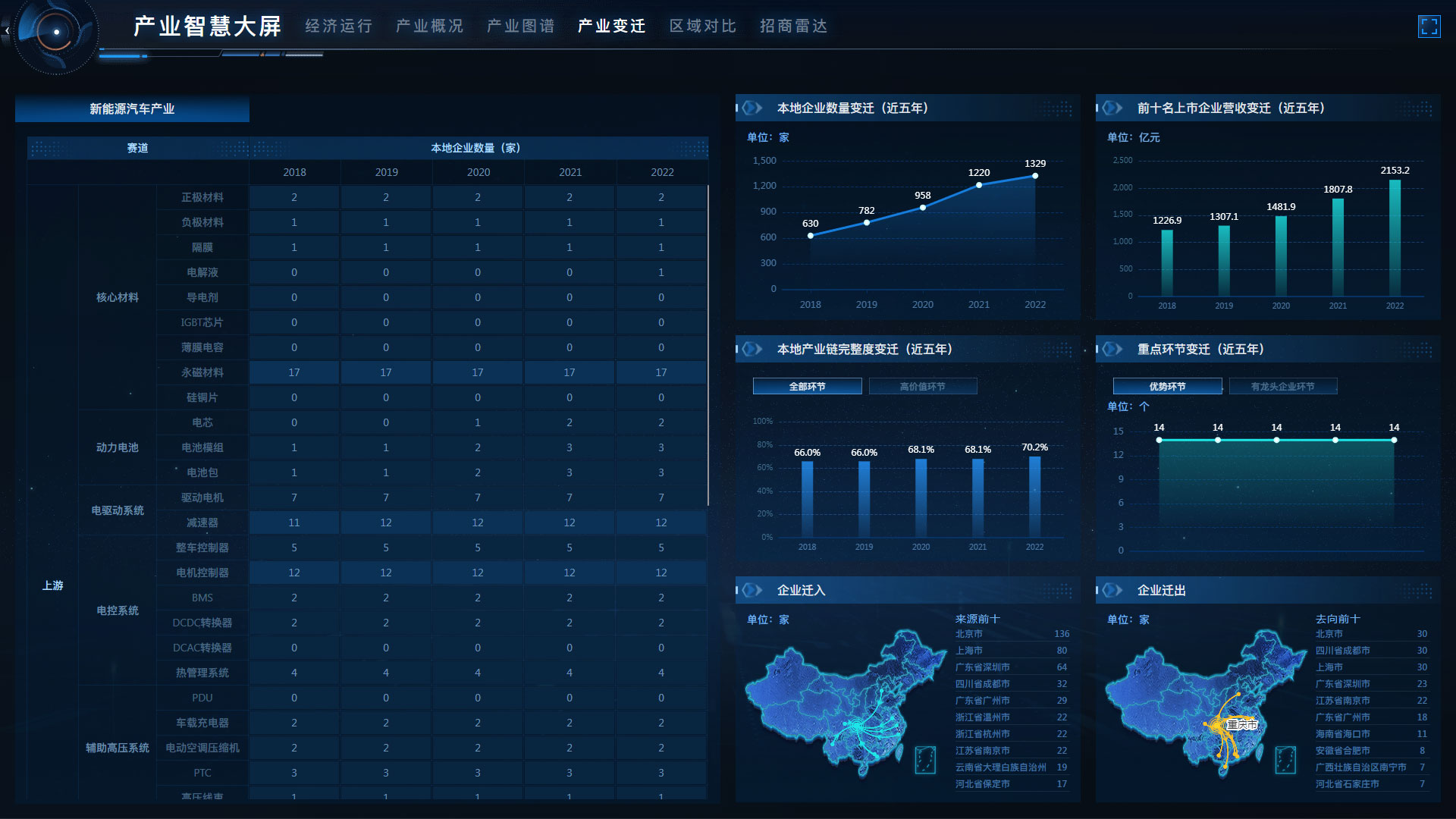Open the 经济运行 navigation tab
Screen dimensions: 1456x819
point(339,27)
